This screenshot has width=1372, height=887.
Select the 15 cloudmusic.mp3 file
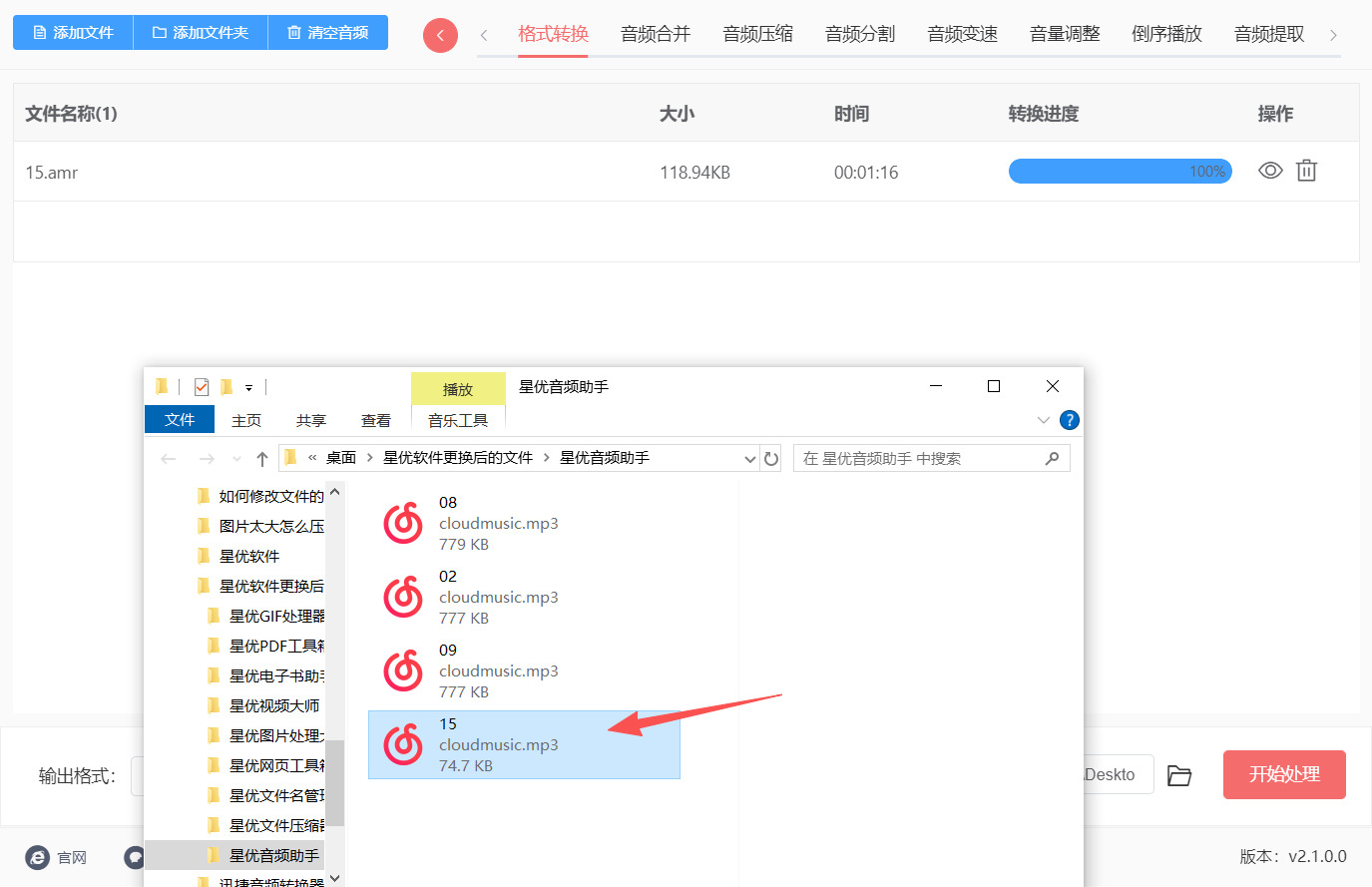click(524, 744)
